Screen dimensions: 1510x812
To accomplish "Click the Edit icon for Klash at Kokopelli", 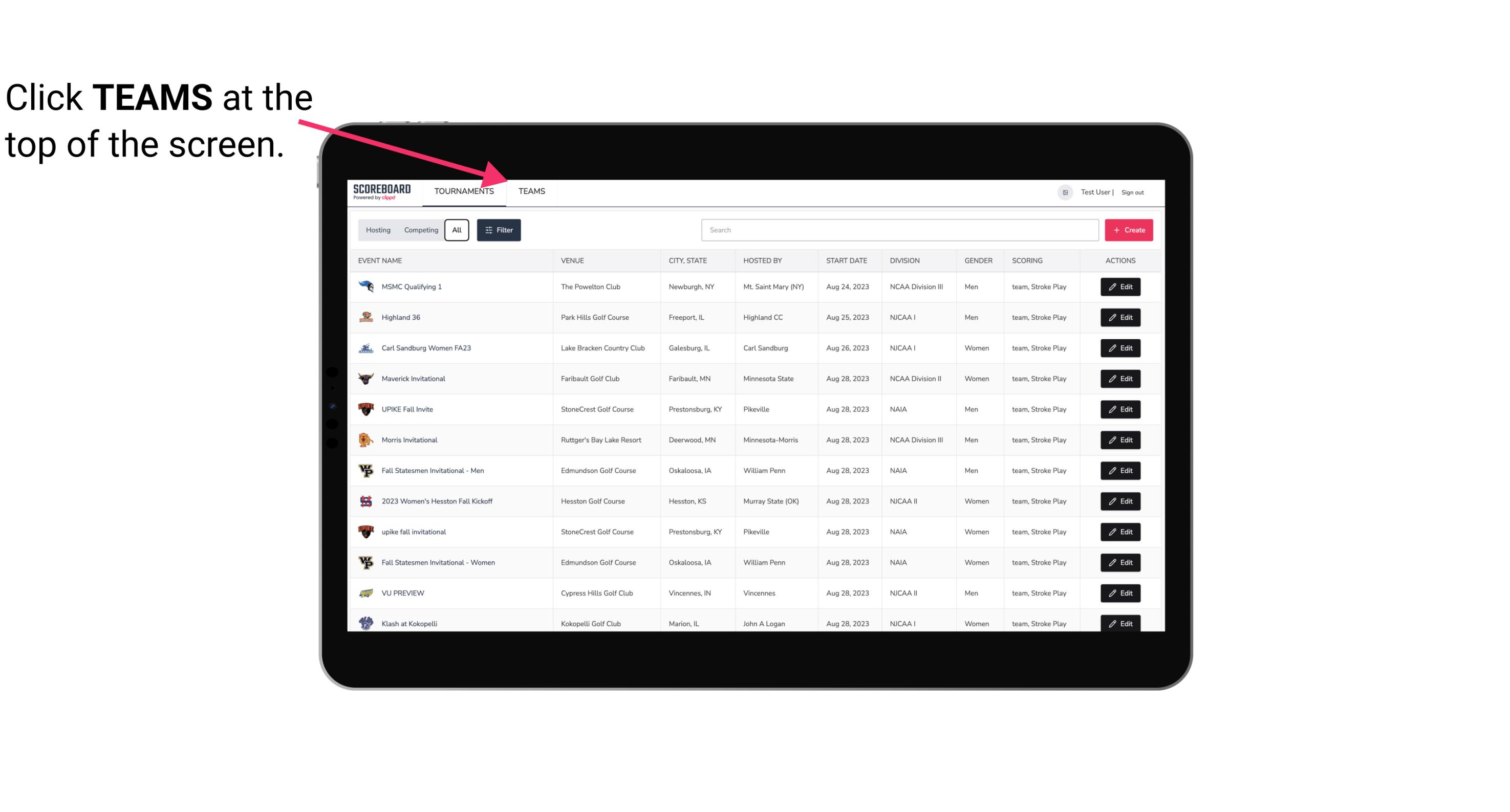I will pyautogui.click(x=1121, y=623).
